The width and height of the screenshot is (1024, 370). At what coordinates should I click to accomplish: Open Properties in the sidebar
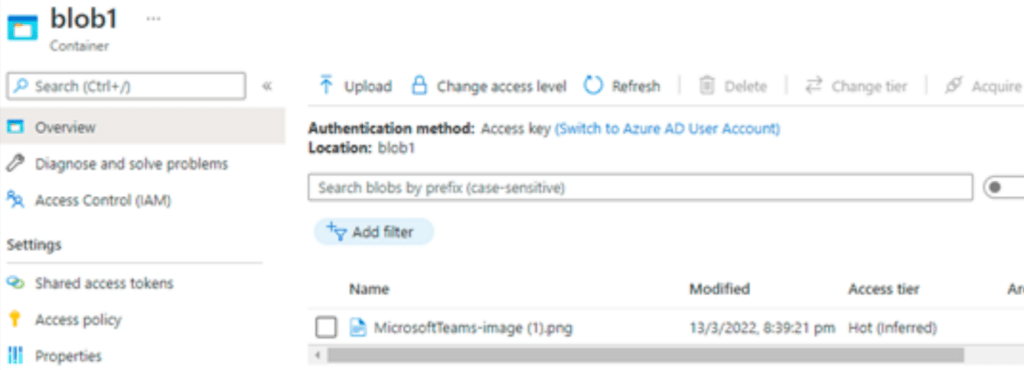tap(69, 356)
